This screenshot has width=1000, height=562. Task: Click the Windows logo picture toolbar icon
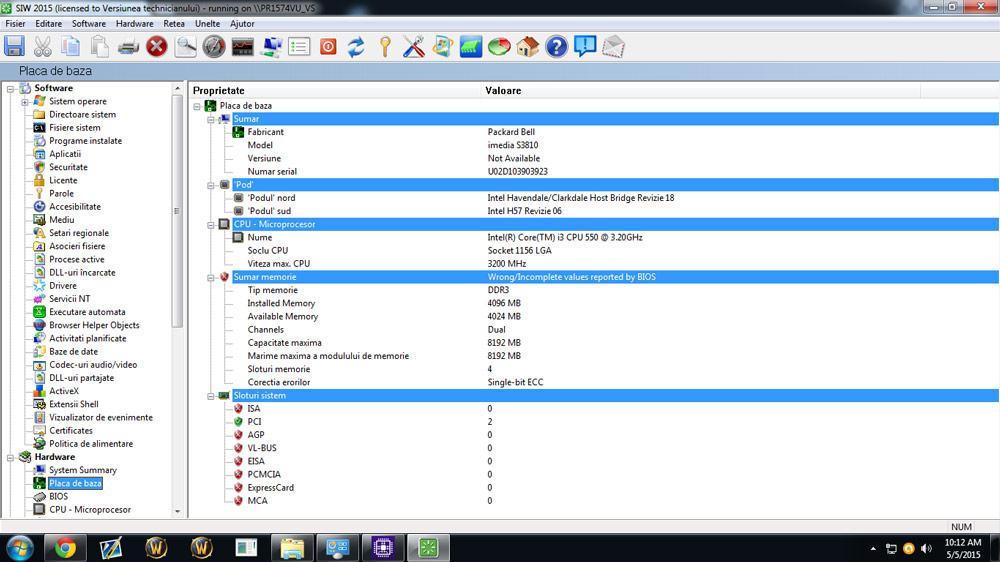coord(442,47)
